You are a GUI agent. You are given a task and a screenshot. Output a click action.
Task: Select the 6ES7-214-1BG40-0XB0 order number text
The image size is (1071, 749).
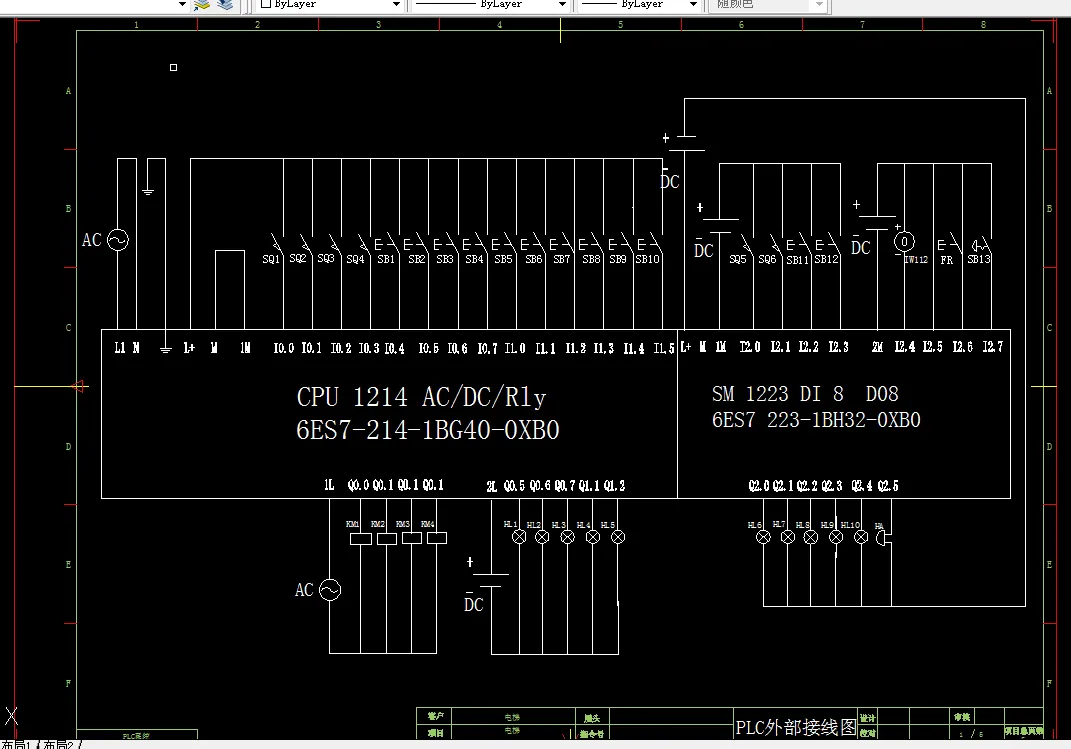point(428,430)
